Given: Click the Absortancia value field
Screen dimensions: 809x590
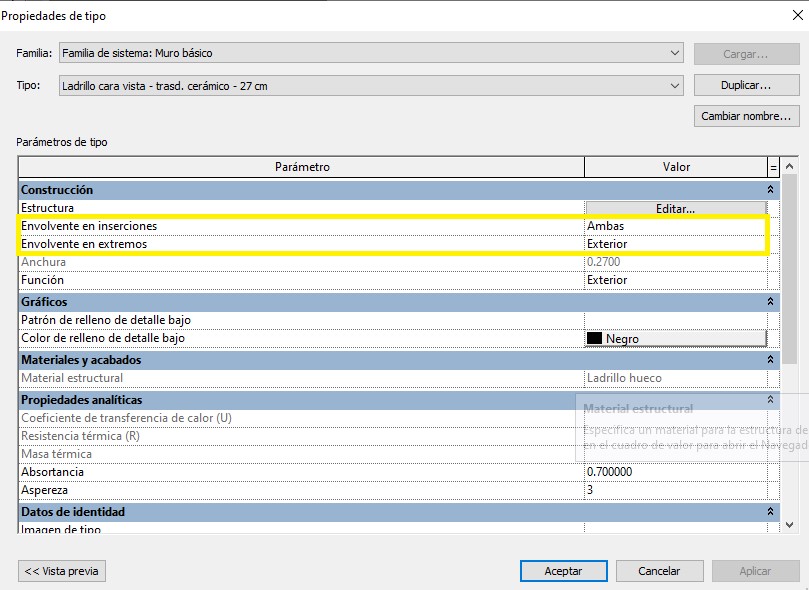Looking at the screenshot, I should click(675, 472).
